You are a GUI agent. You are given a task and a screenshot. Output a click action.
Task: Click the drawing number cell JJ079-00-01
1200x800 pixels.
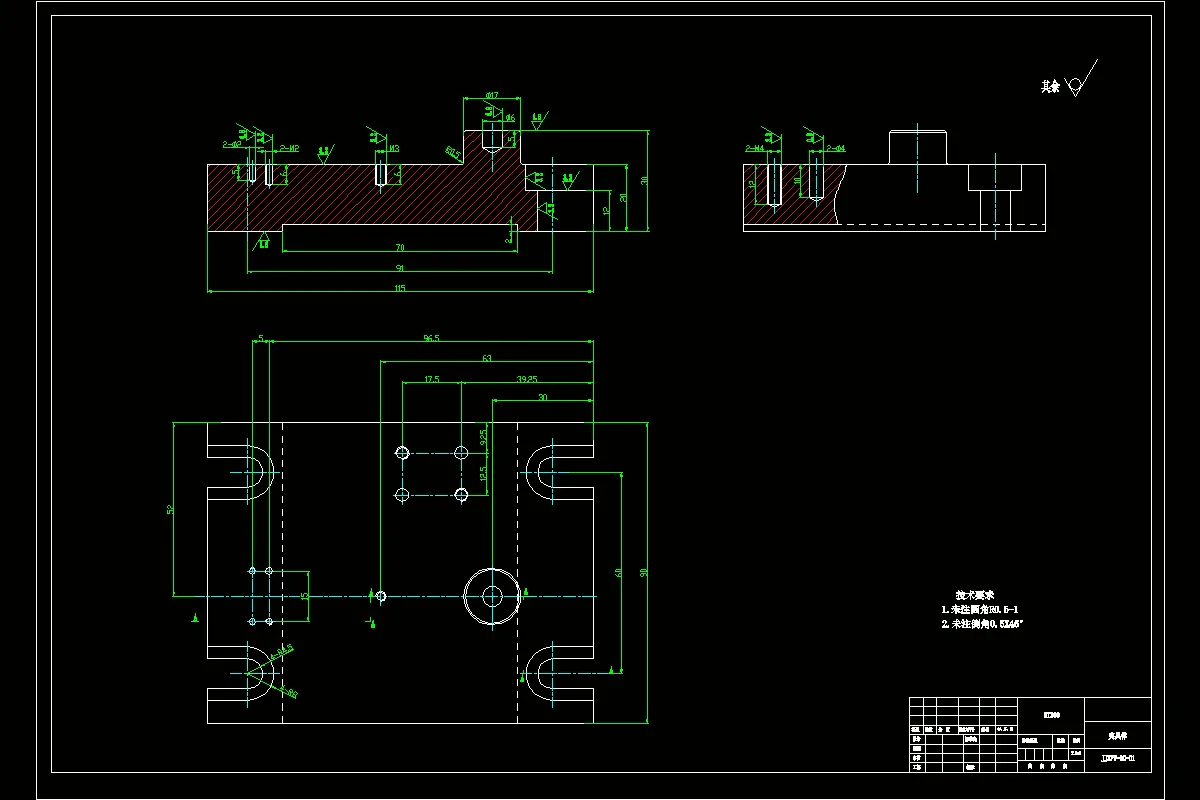click(x=1117, y=759)
